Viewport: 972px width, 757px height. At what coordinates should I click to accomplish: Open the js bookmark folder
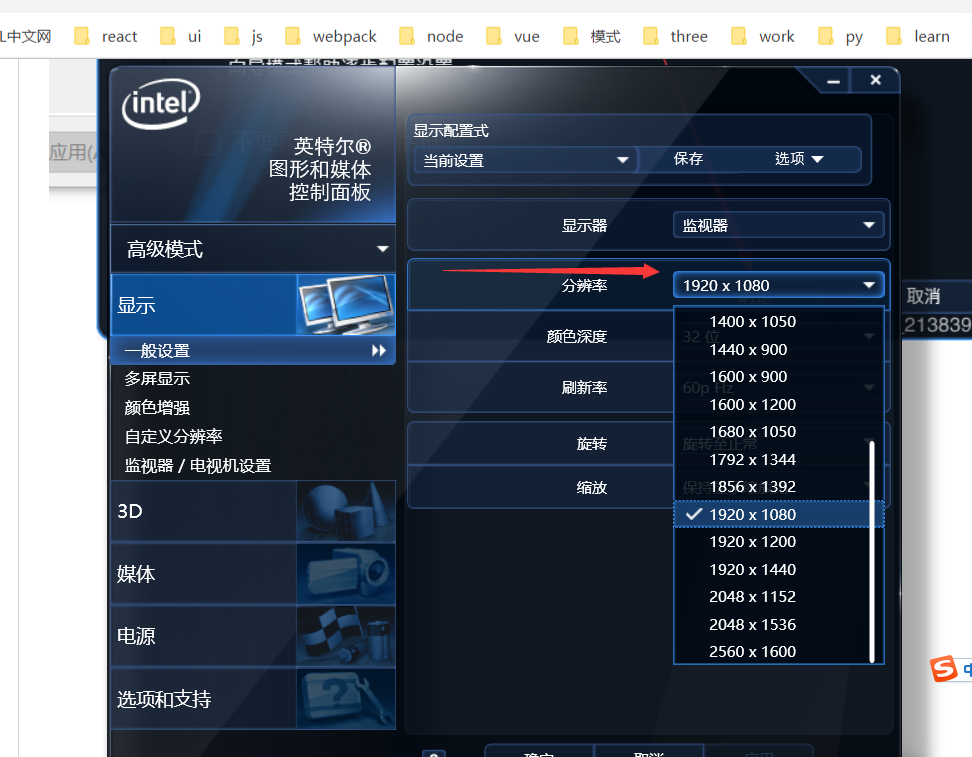point(244,37)
